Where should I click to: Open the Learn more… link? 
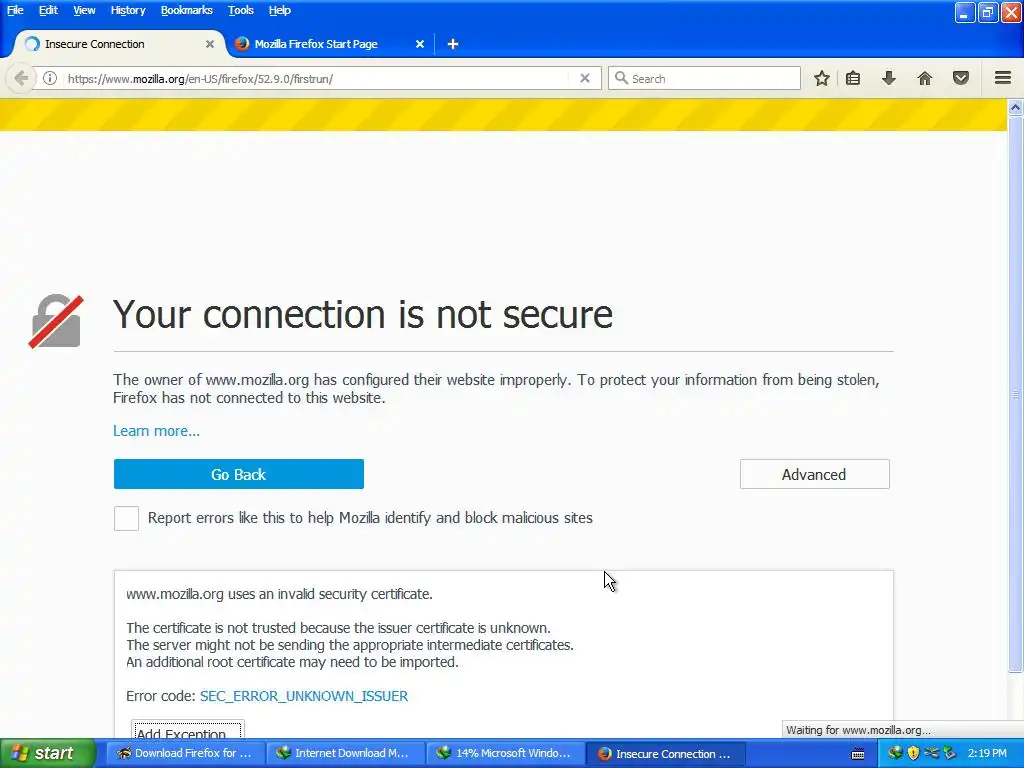click(x=156, y=431)
